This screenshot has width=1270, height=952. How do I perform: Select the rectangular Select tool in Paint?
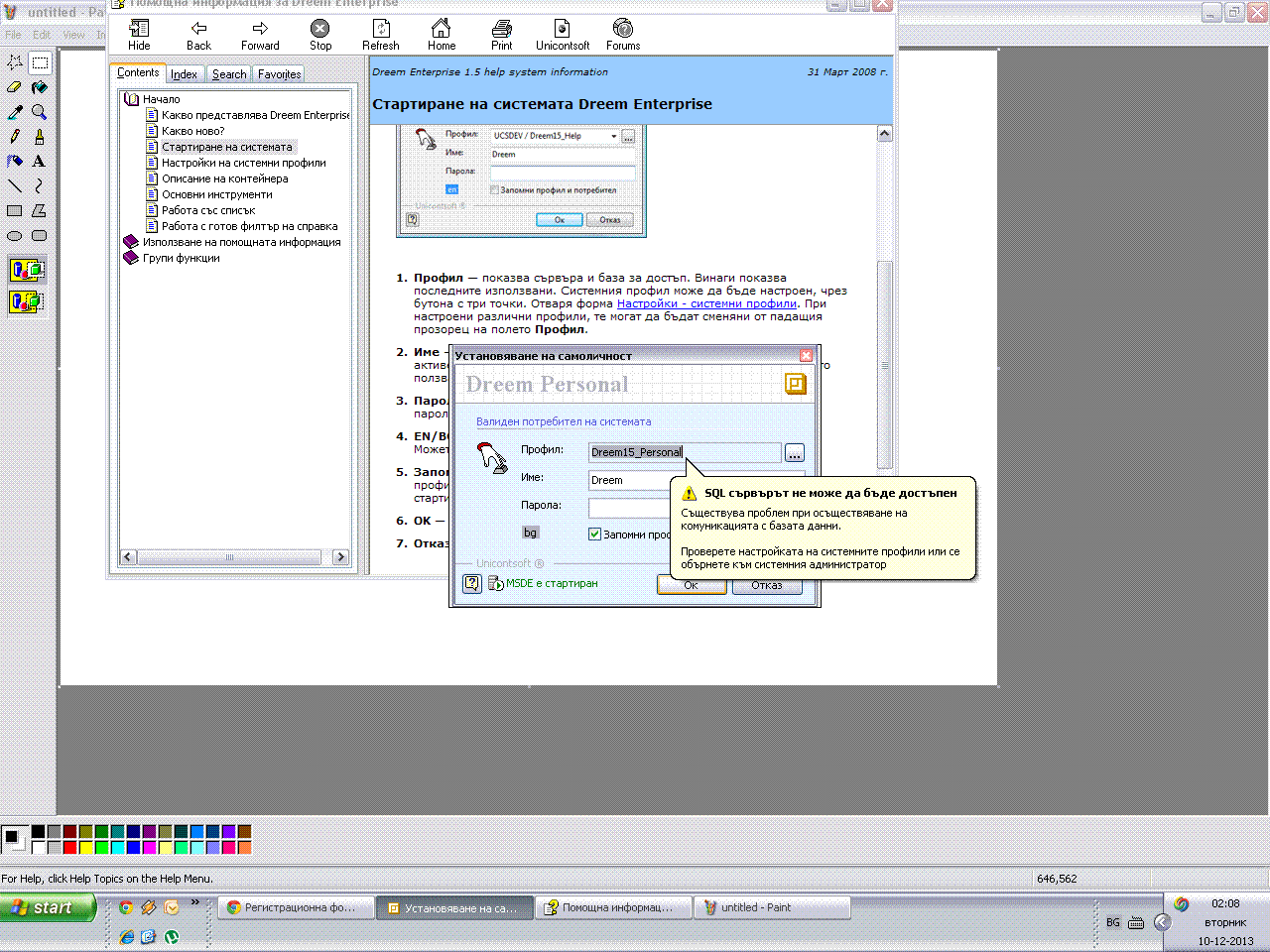40,62
